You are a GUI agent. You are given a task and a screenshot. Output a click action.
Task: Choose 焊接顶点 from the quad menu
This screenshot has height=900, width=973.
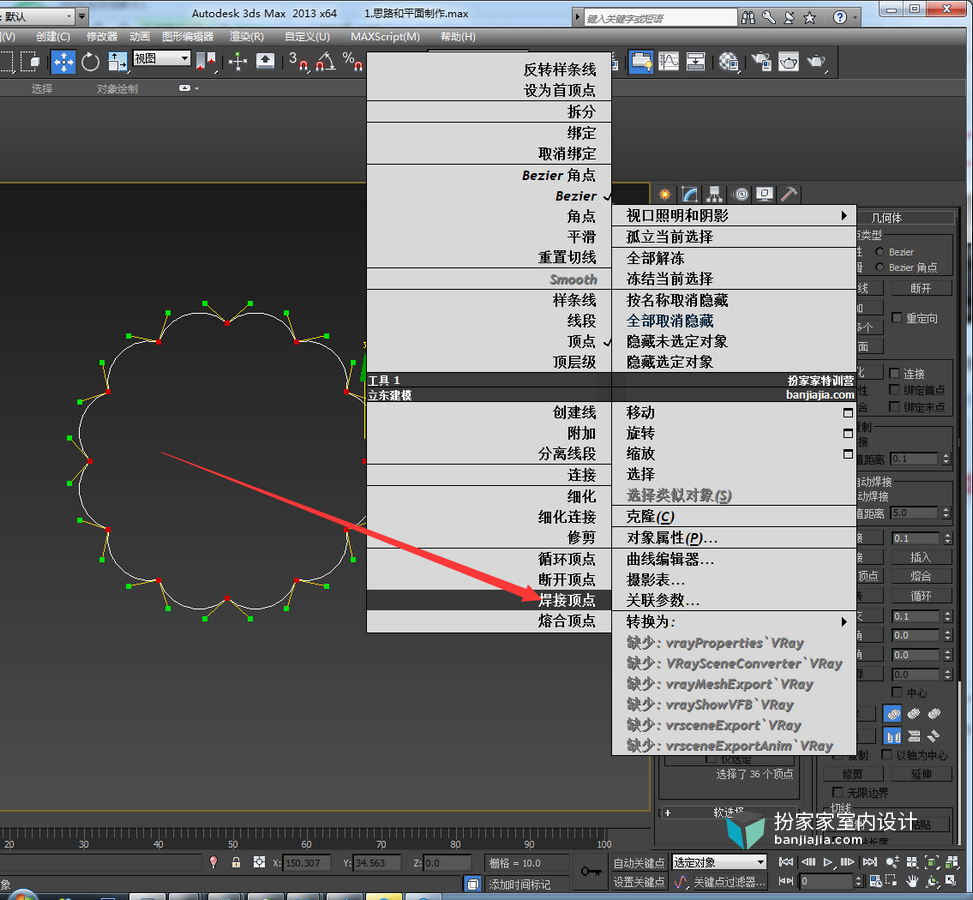[489, 600]
